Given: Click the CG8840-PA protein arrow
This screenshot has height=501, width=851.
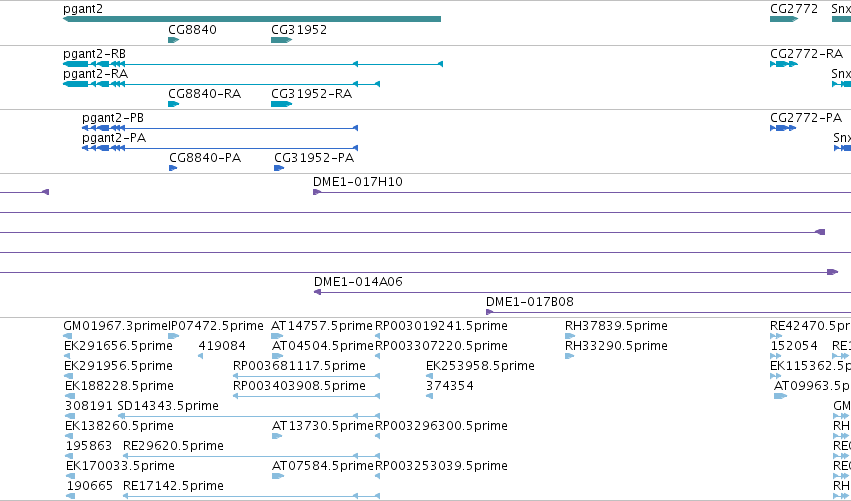Looking at the screenshot, I should (x=173, y=168).
